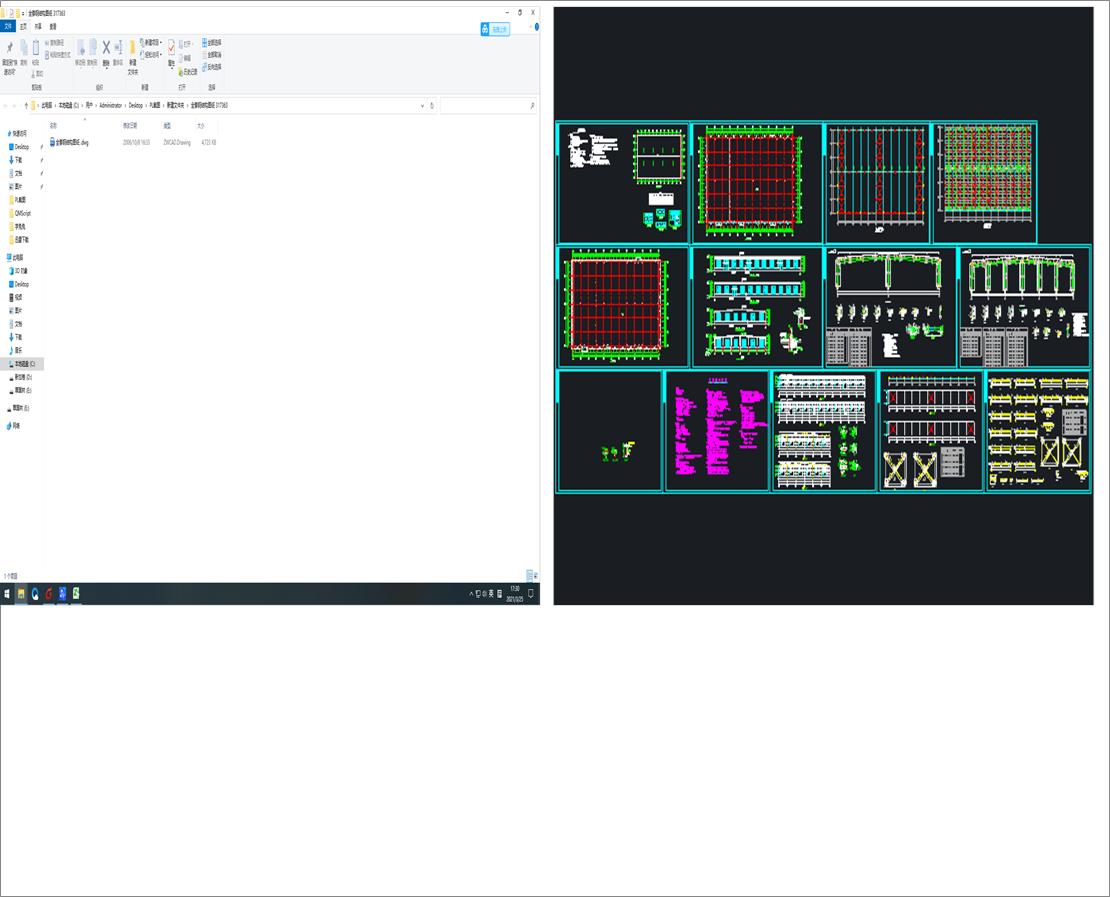Click the red X Delete icon
The width and height of the screenshot is (1110, 897).
[x=106, y=47]
